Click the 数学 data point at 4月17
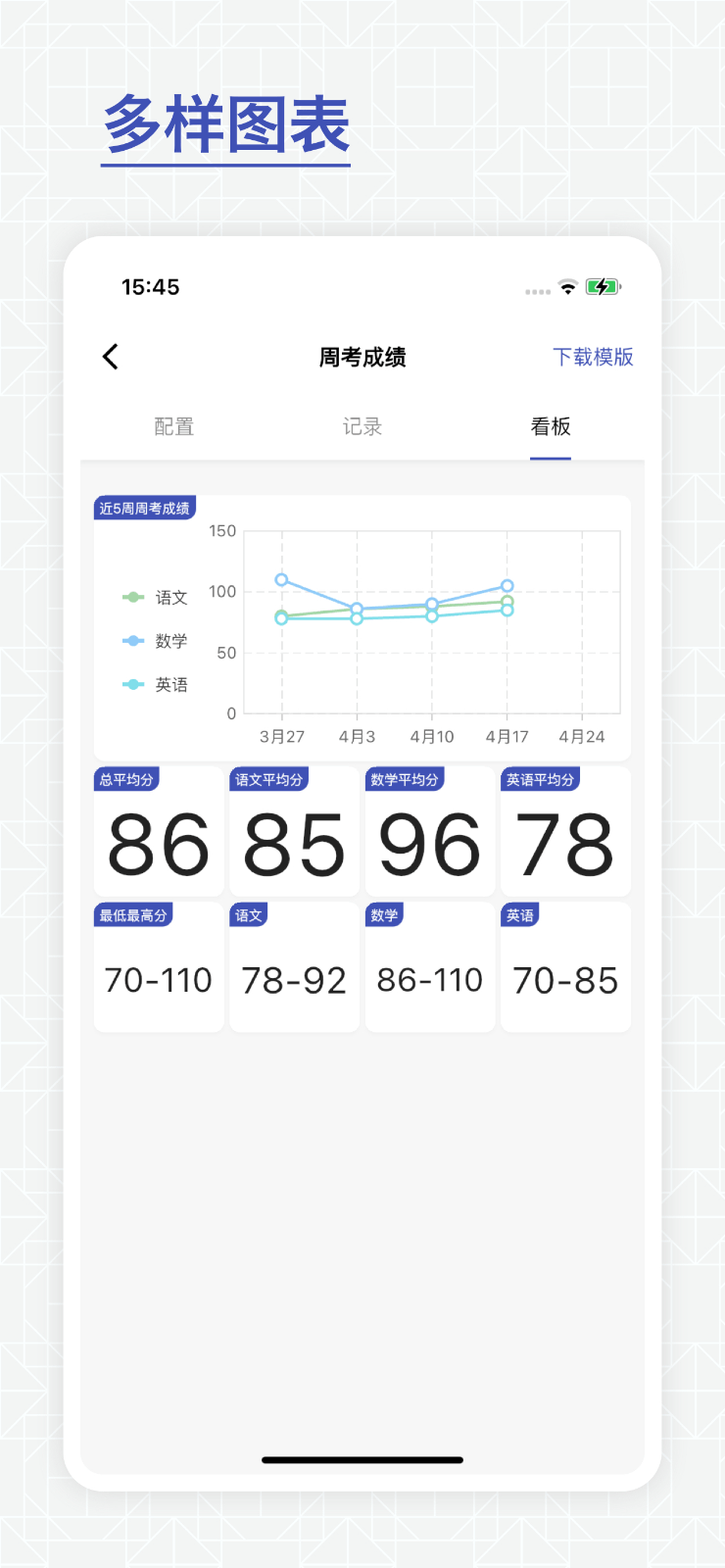Screen dimensions: 725x1568 507,586
